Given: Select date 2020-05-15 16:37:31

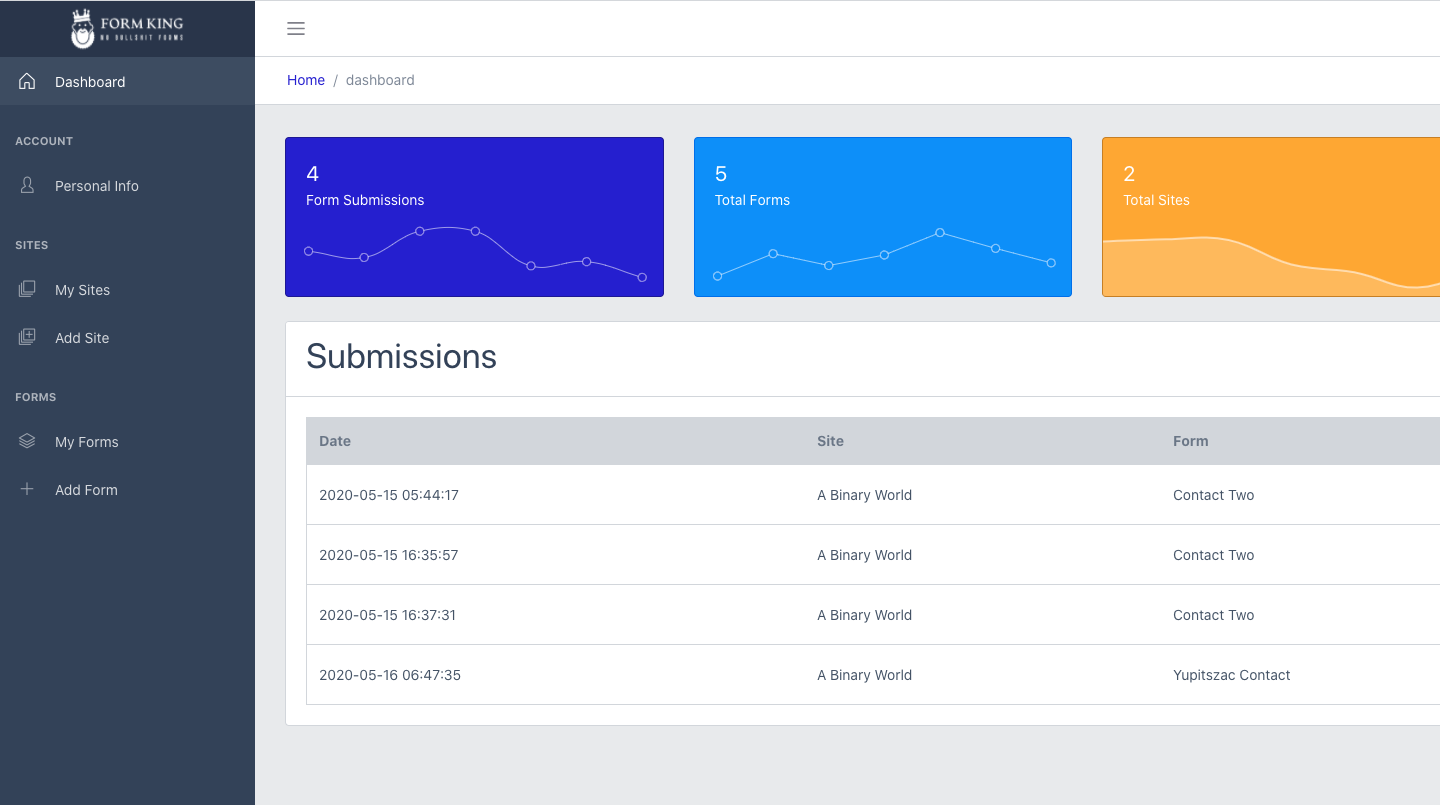Looking at the screenshot, I should (387, 615).
